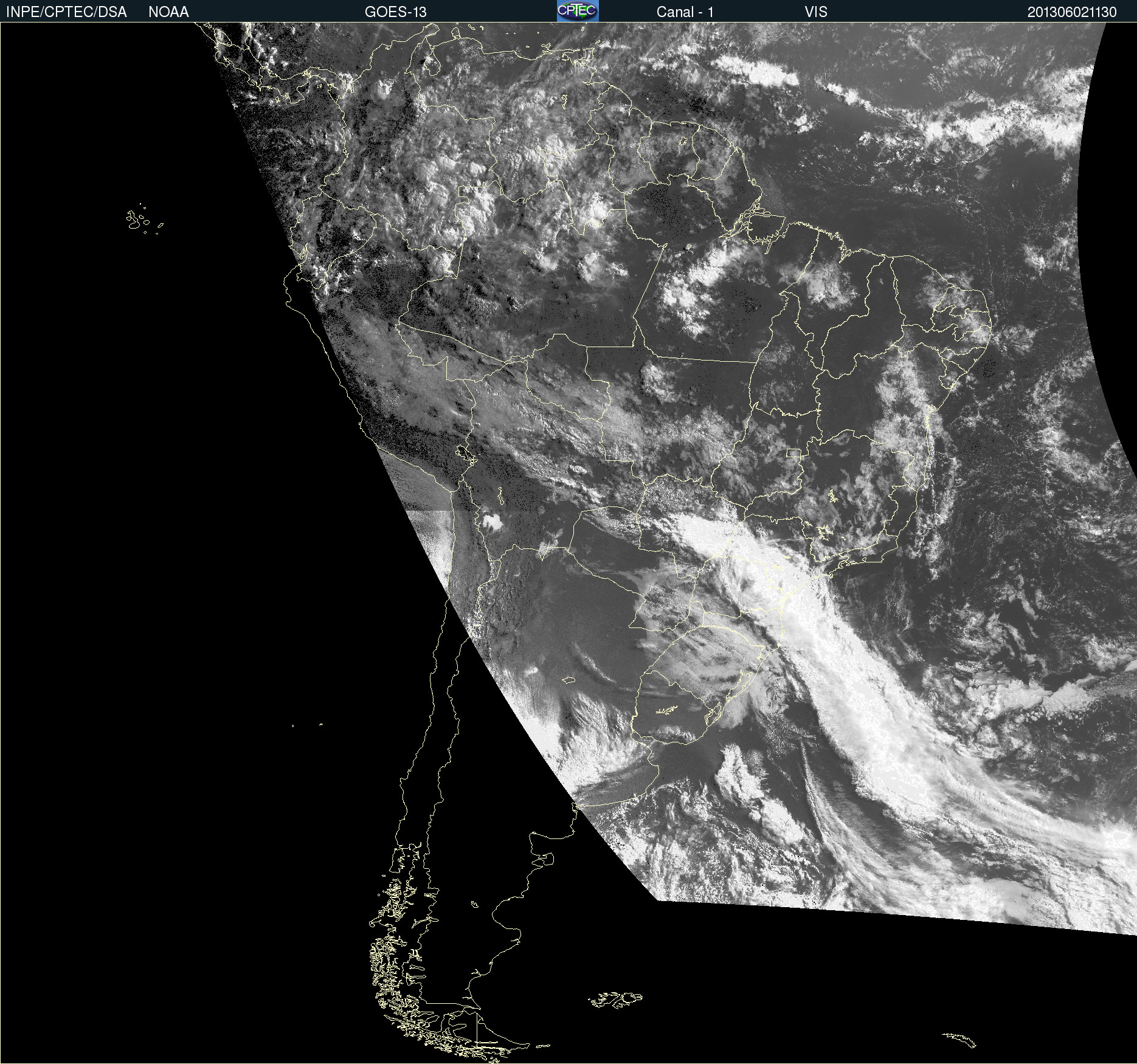Select the INPE/CPTEC/DSA header text
The width and height of the screenshot is (1137, 1064).
point(66,12)
